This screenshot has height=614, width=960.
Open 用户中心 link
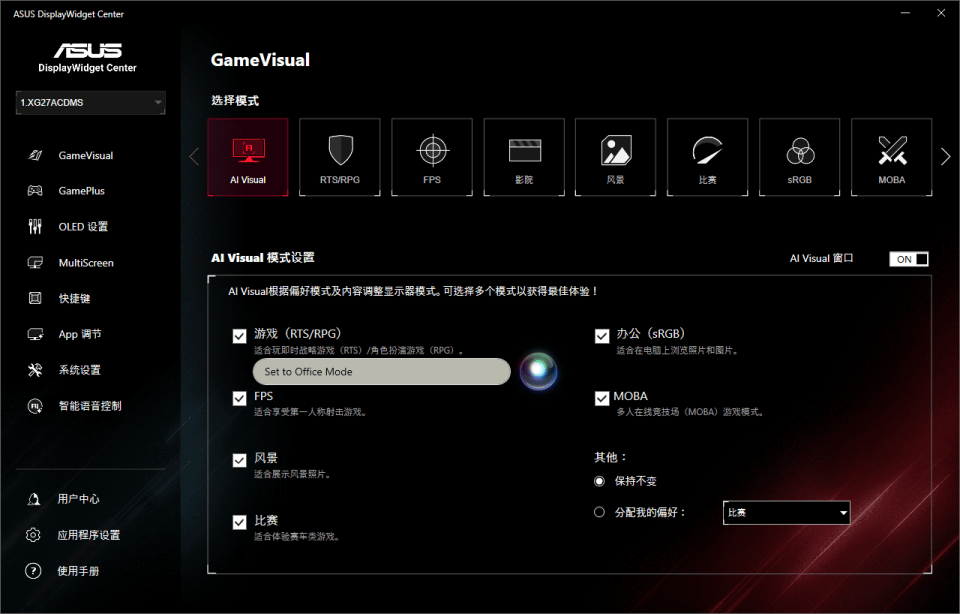(x=78, y=500)
